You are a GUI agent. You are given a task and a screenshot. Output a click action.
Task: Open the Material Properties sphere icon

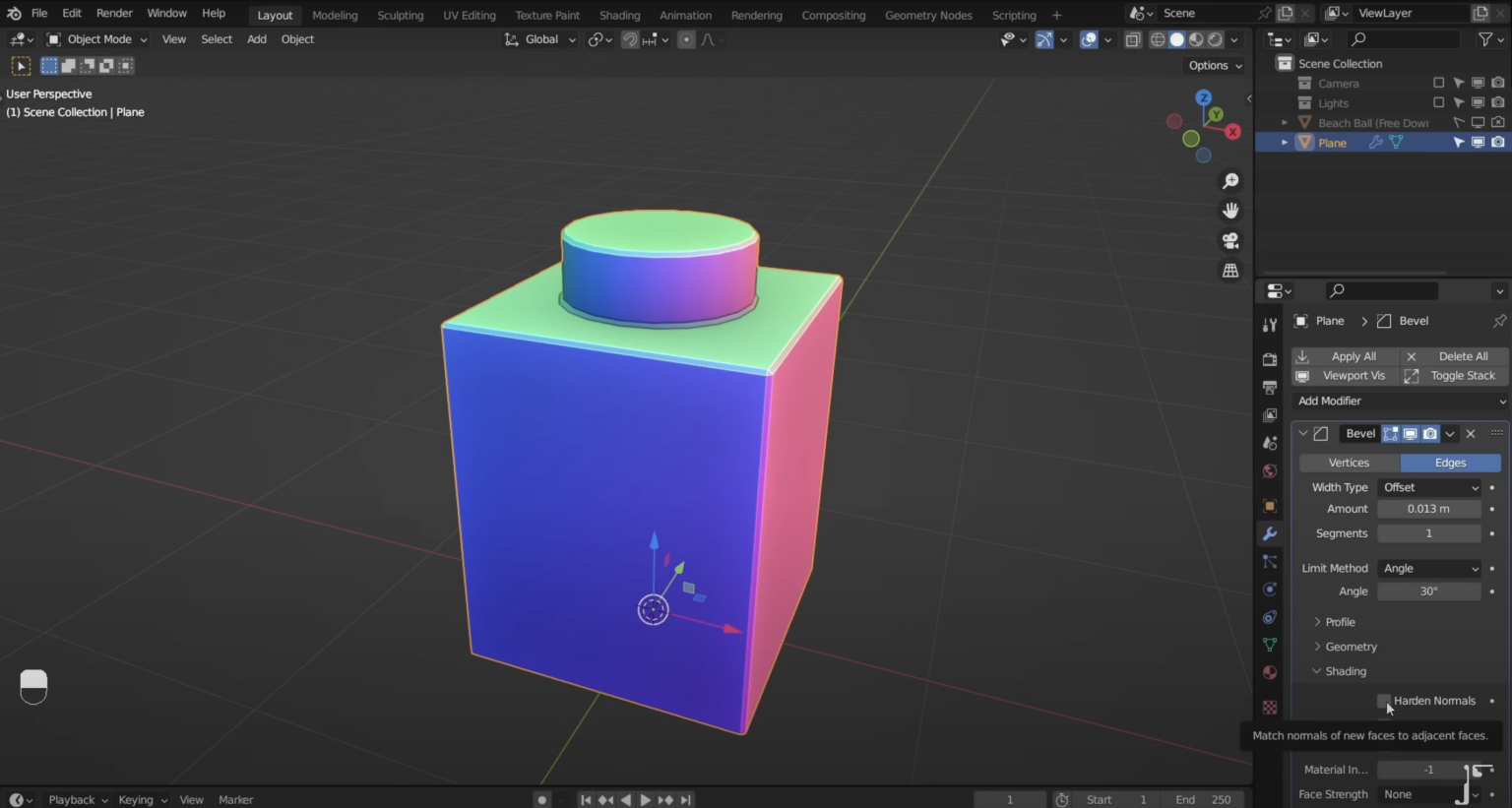[x=1269, y=672]
